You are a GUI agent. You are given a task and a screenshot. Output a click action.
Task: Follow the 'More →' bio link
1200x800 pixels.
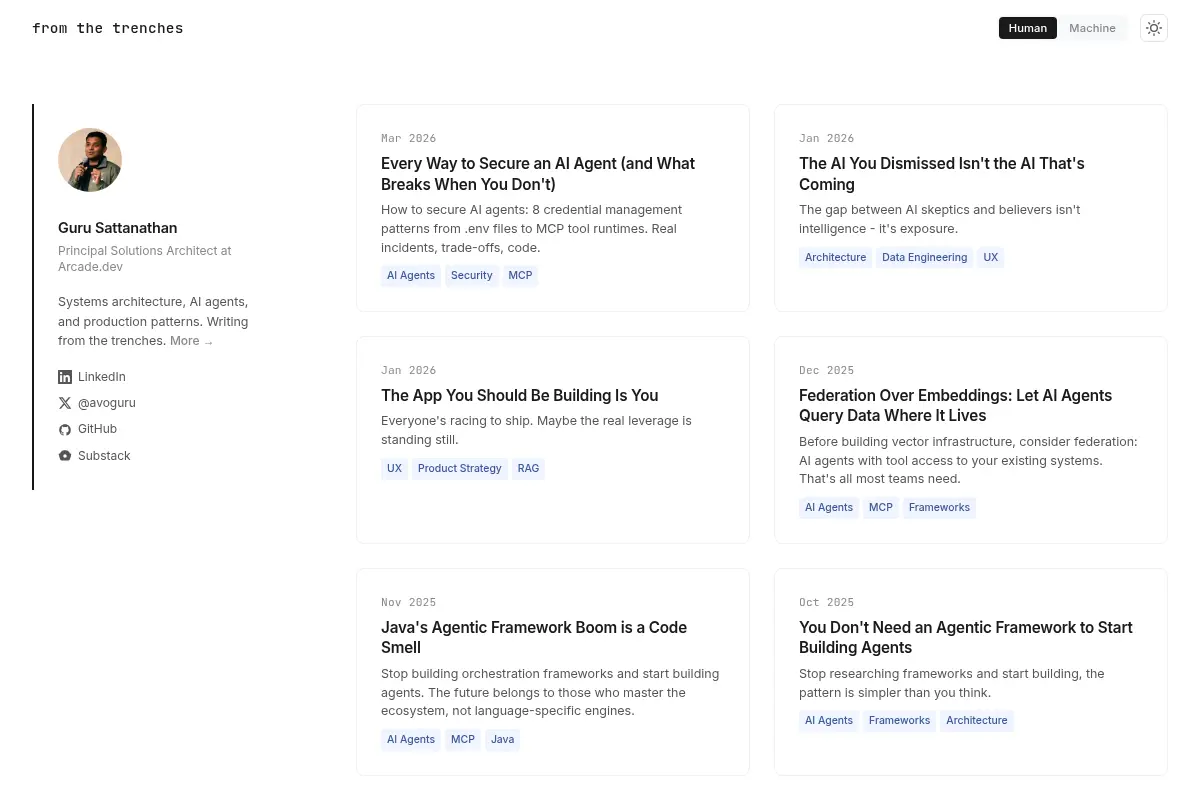pyautogui.click(x=191, y=341)
